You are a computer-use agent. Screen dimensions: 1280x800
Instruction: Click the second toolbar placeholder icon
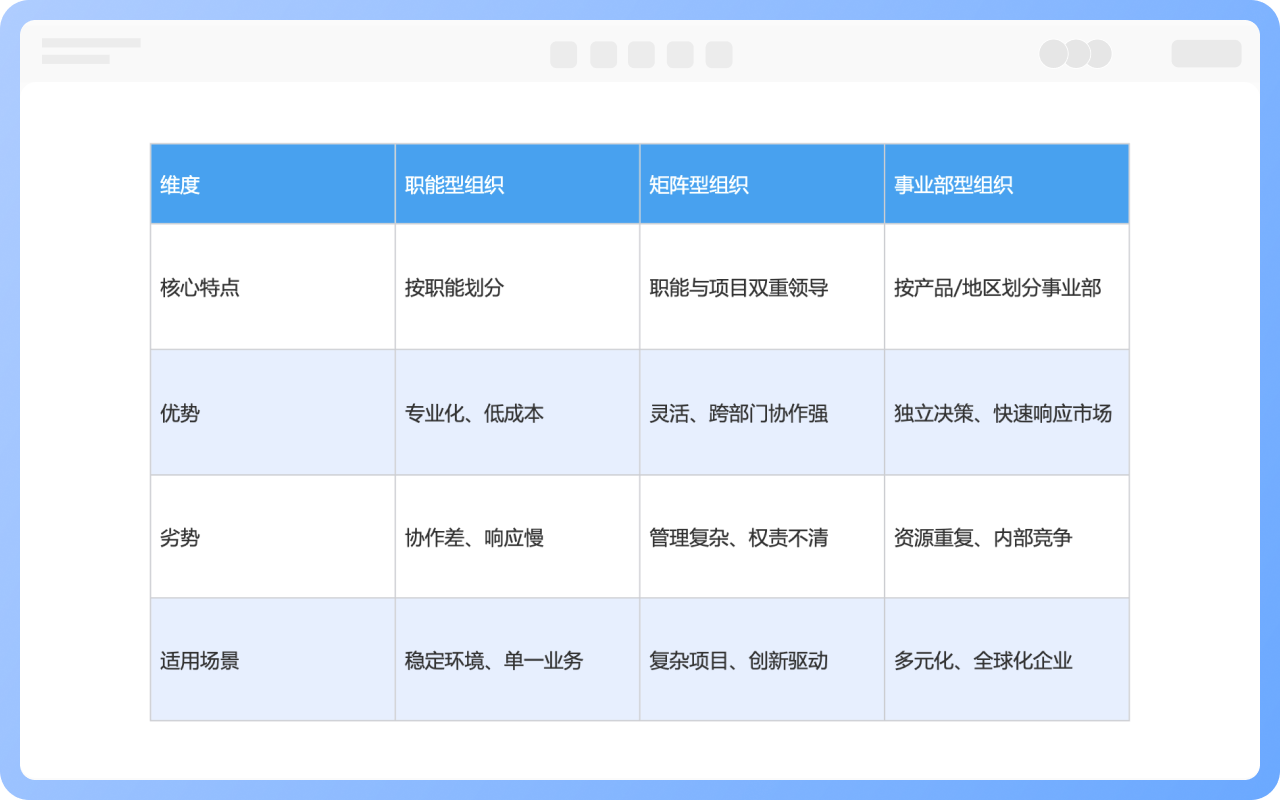602,54
